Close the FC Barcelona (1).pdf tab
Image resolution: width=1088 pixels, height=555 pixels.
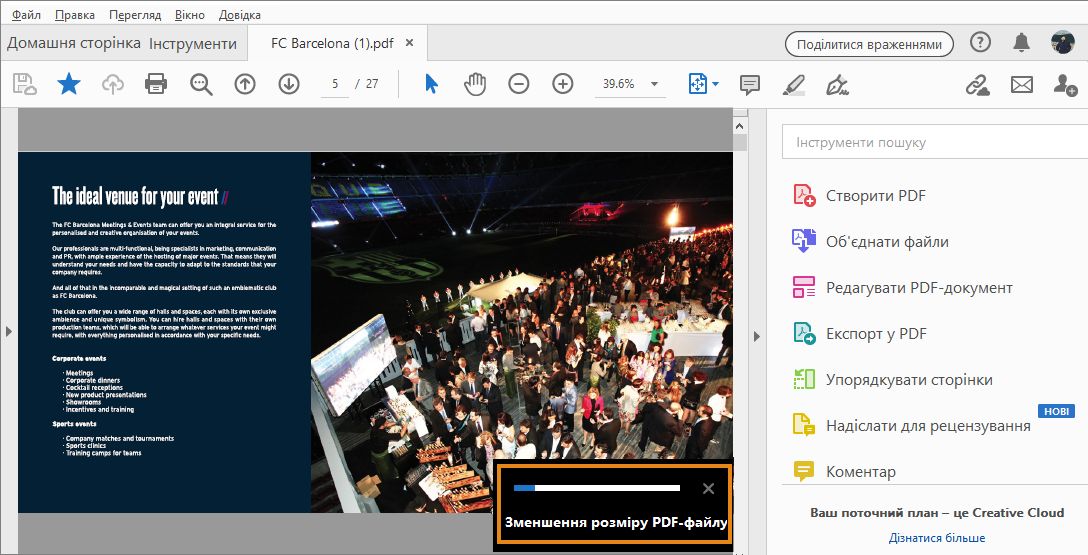click(409, 42)
